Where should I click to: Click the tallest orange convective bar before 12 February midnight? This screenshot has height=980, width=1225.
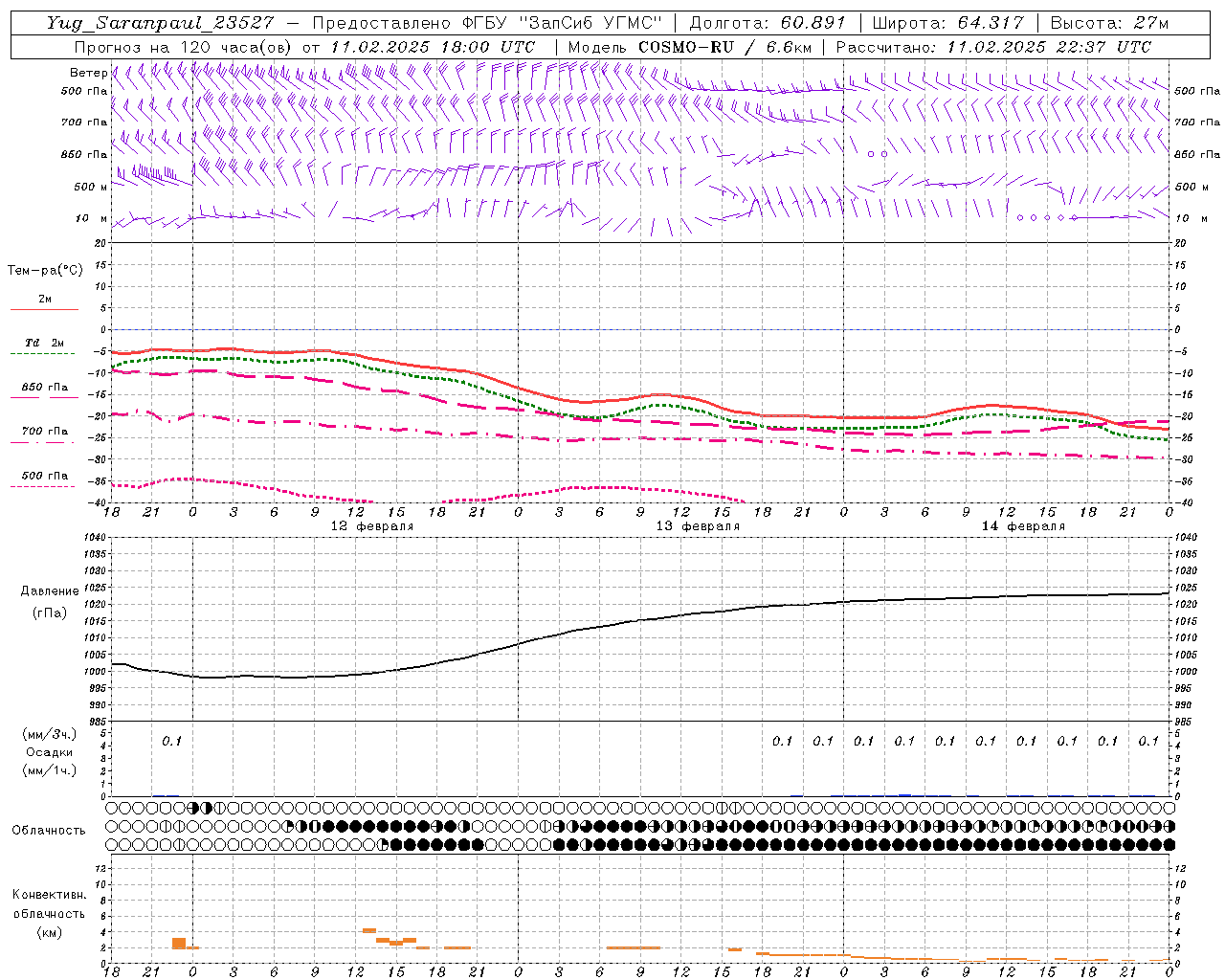[x=179, y=943]
